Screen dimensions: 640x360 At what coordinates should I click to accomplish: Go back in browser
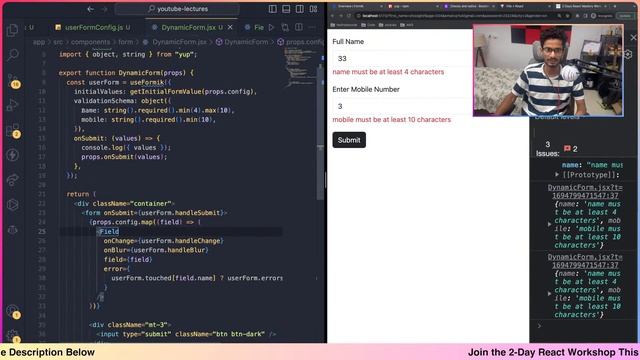(x=332, y=16)
